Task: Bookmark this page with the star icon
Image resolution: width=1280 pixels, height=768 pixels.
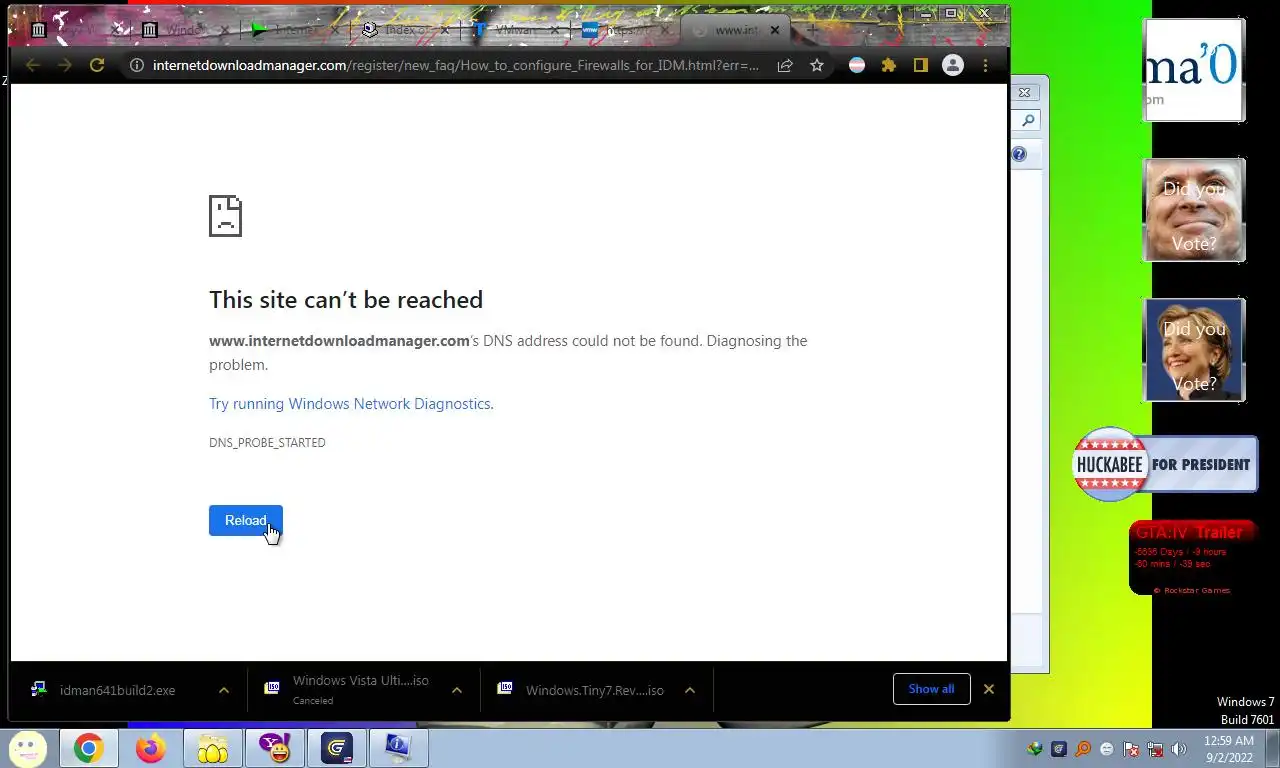Action: coord(817,65)
